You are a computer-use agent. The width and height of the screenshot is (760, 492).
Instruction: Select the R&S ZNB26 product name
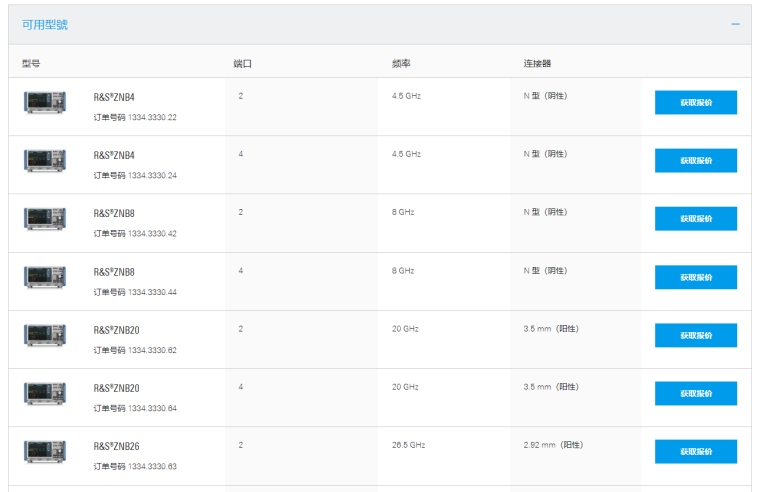pyautogui.click(x=116, y=445)
